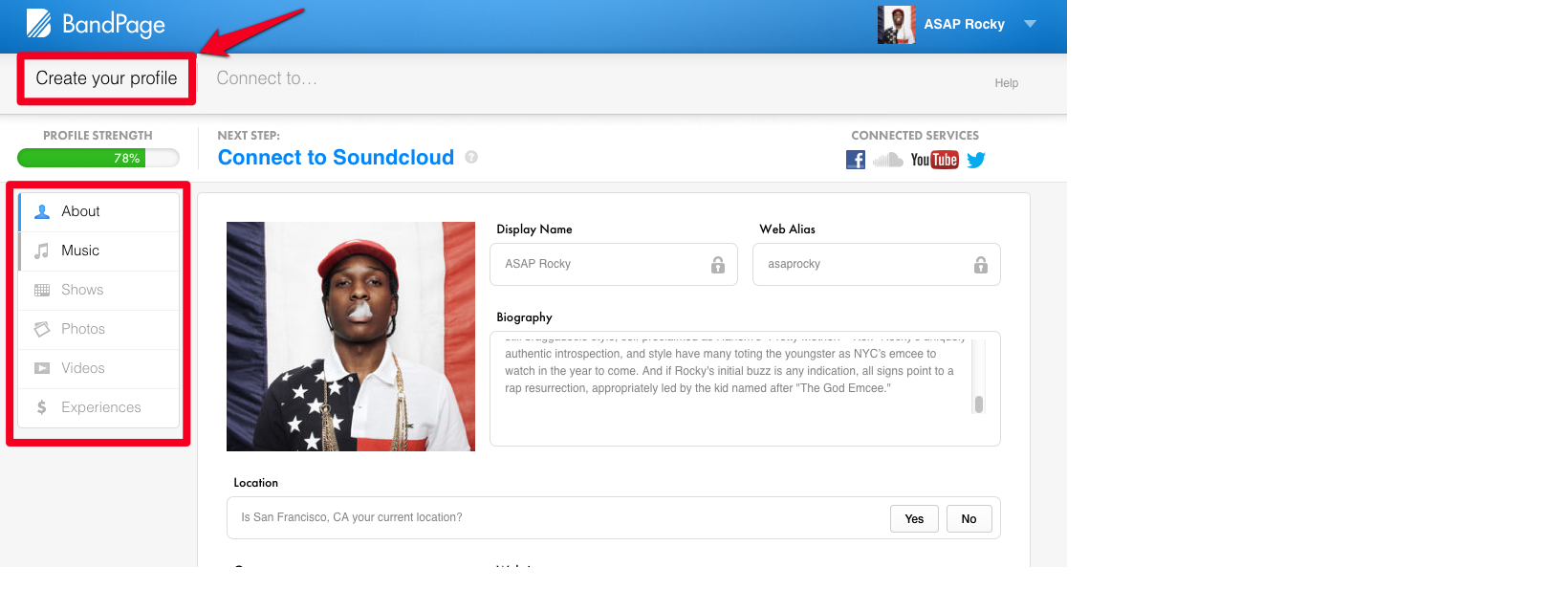
Task: Click the Connect to Soundcloud link
Action: 336,158
